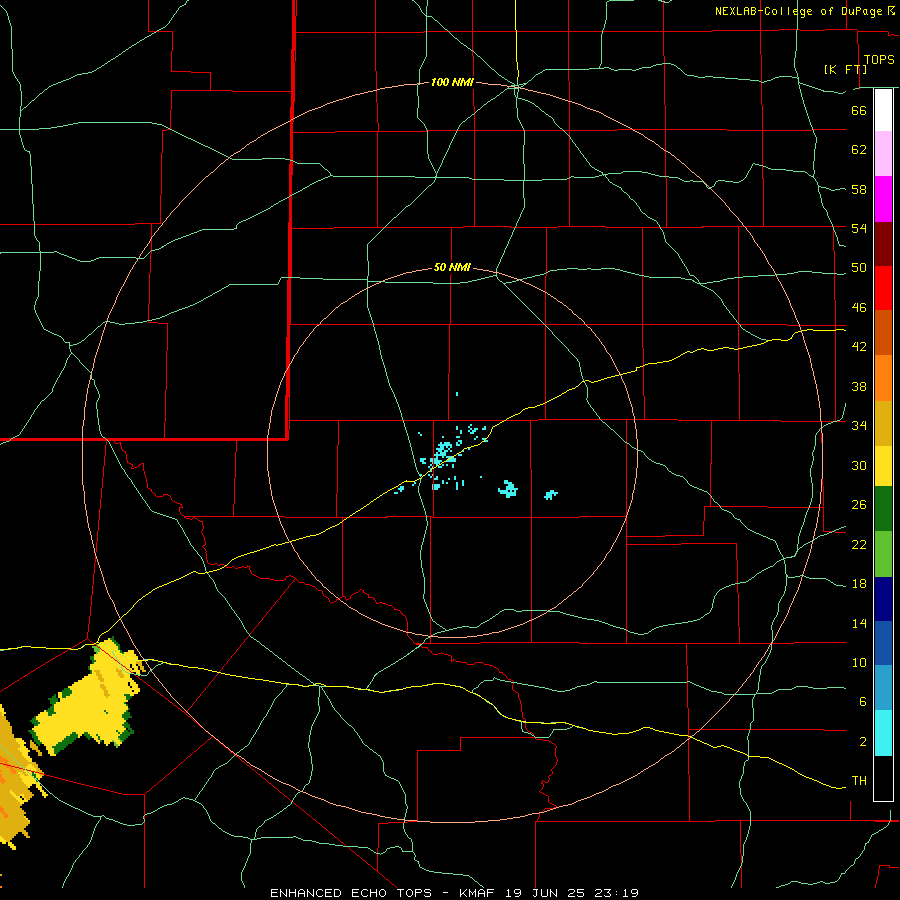Click the 14 value on scale
The width and height of the screenshot is (900, 900).
coord(859,623)
